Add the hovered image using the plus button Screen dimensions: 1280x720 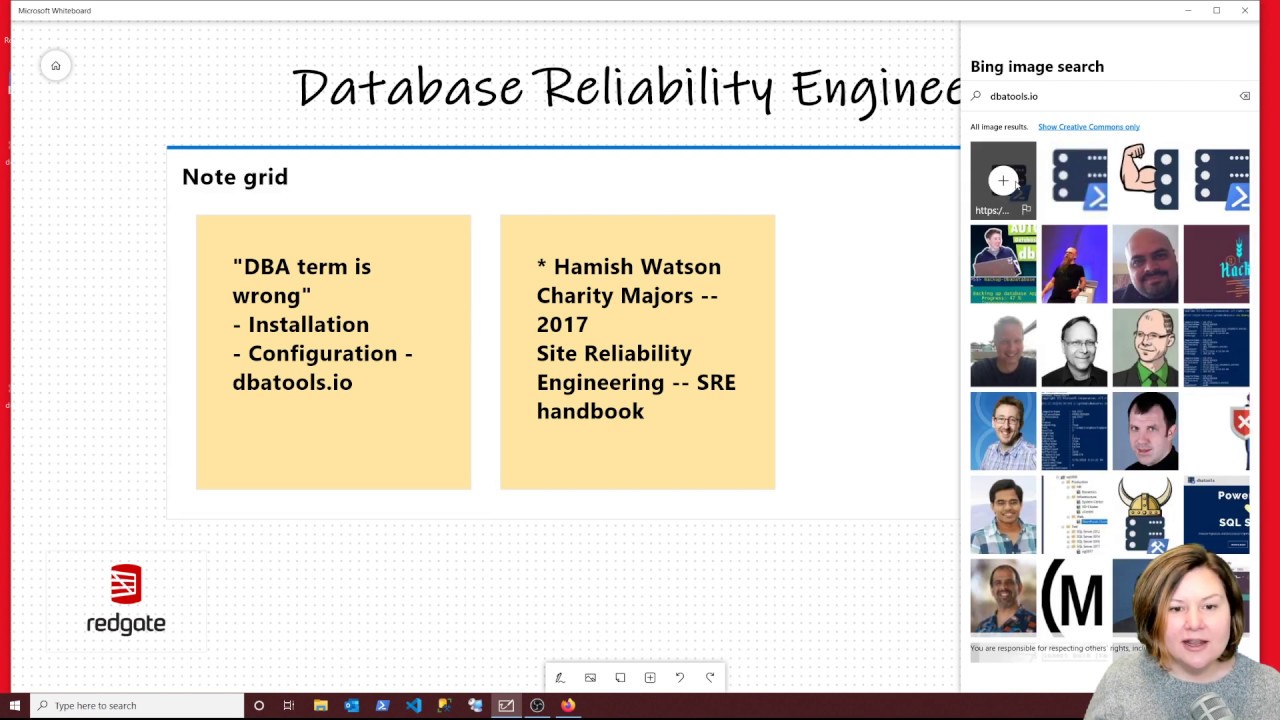click(x=1003, y=181)
